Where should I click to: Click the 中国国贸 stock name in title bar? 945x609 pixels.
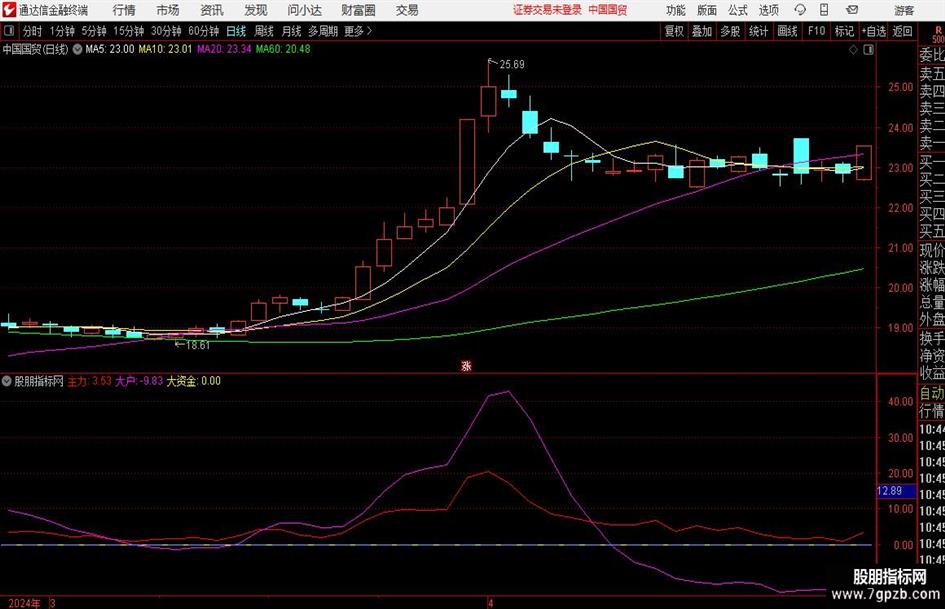tap(608, 10)
